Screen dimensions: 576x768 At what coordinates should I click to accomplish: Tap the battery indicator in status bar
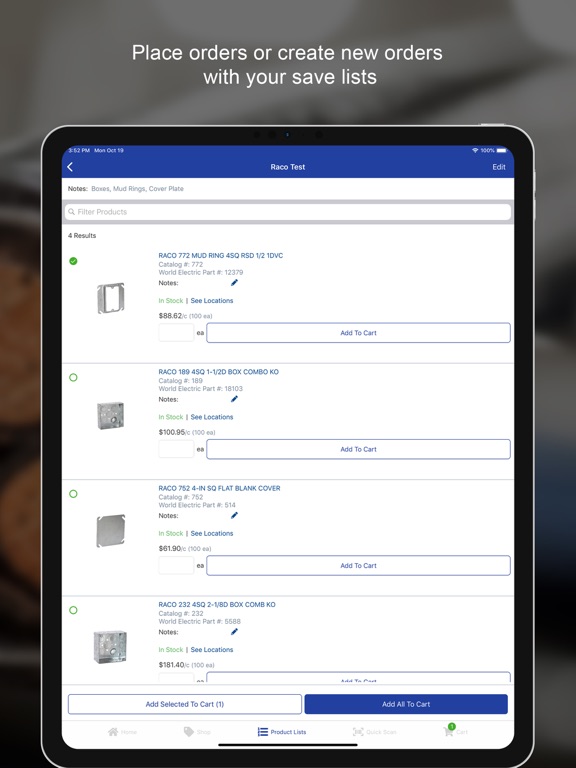502,150
